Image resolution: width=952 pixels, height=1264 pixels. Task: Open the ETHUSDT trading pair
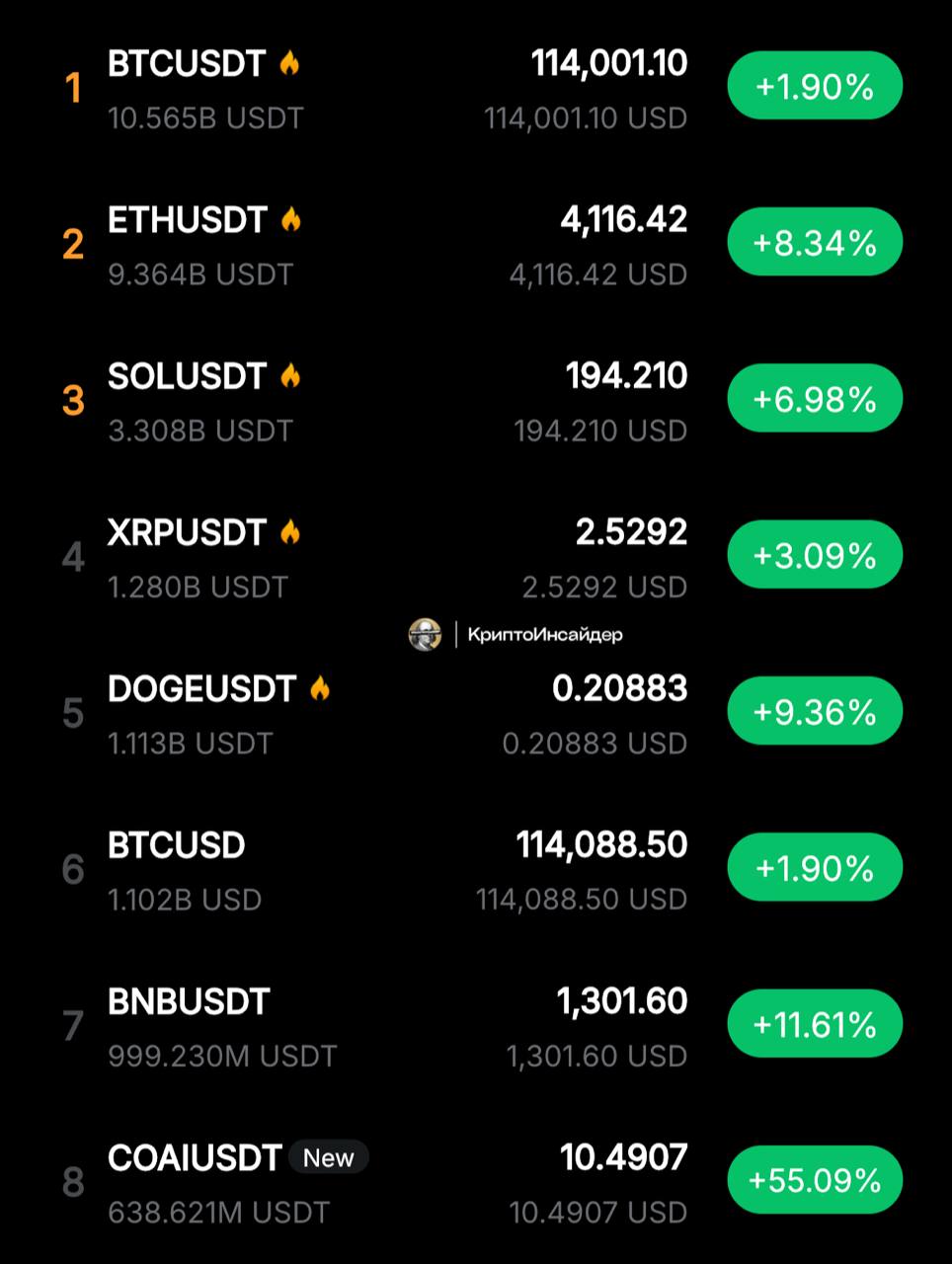[x=188, y=220]
